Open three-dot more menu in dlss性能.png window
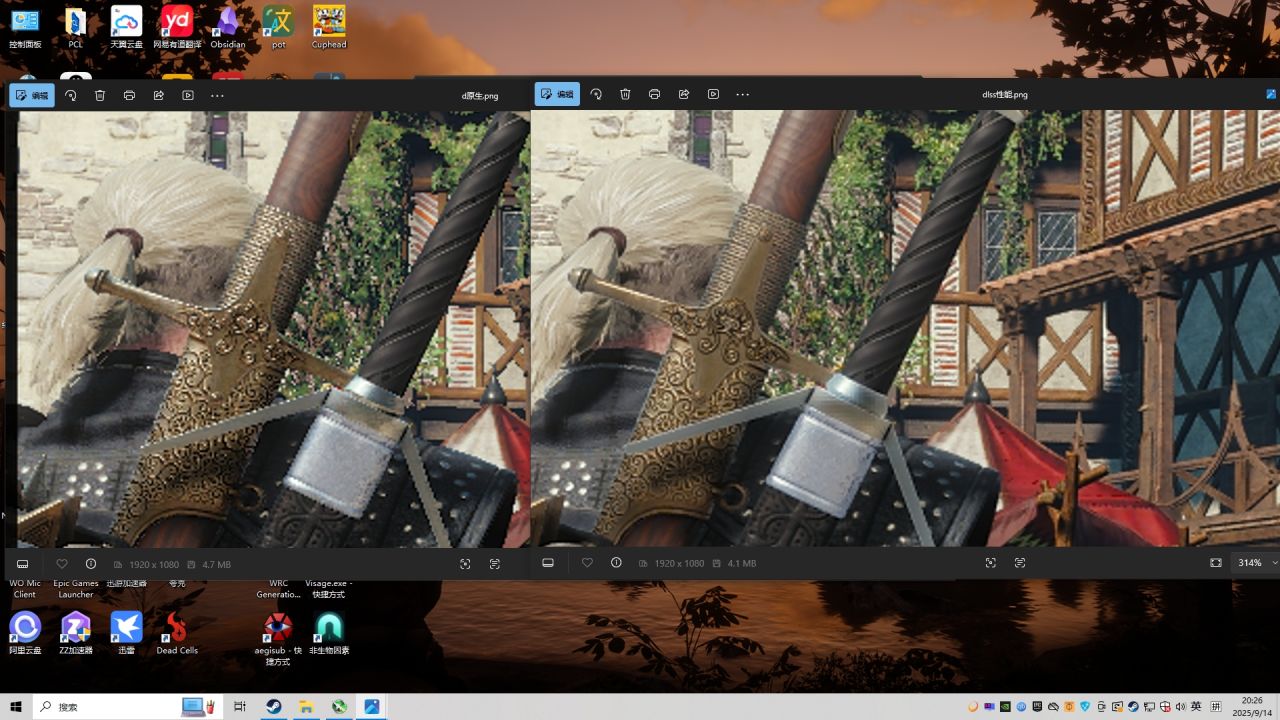Image resolution: width=1280 pixels, height=720 pixels. (742, 94)
